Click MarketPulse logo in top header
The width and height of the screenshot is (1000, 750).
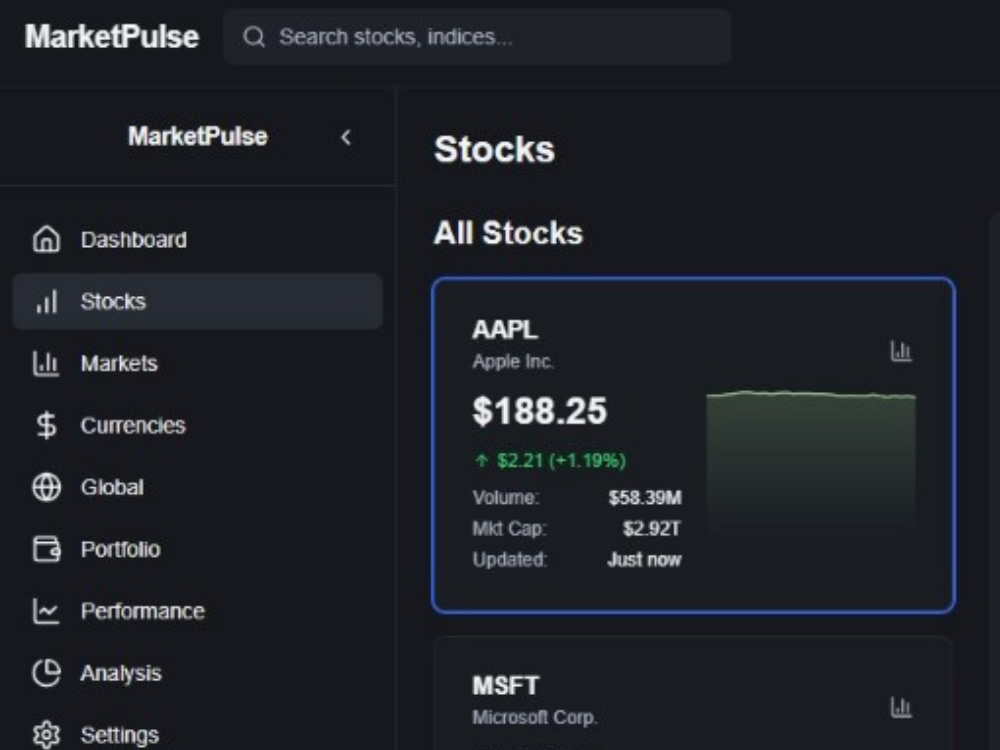112,36
